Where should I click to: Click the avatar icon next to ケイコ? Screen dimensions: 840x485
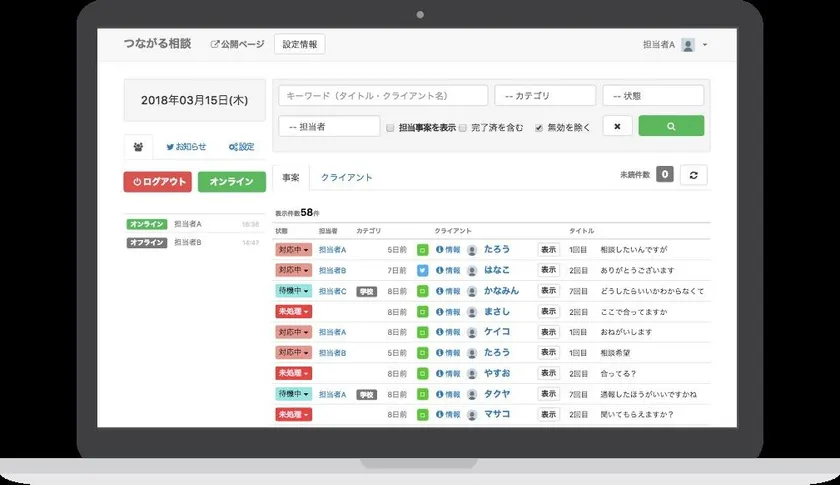point(472,332)
